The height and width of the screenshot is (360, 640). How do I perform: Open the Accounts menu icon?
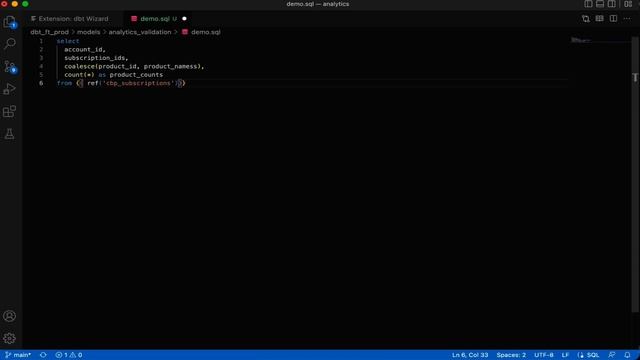(x=9, y=316)
